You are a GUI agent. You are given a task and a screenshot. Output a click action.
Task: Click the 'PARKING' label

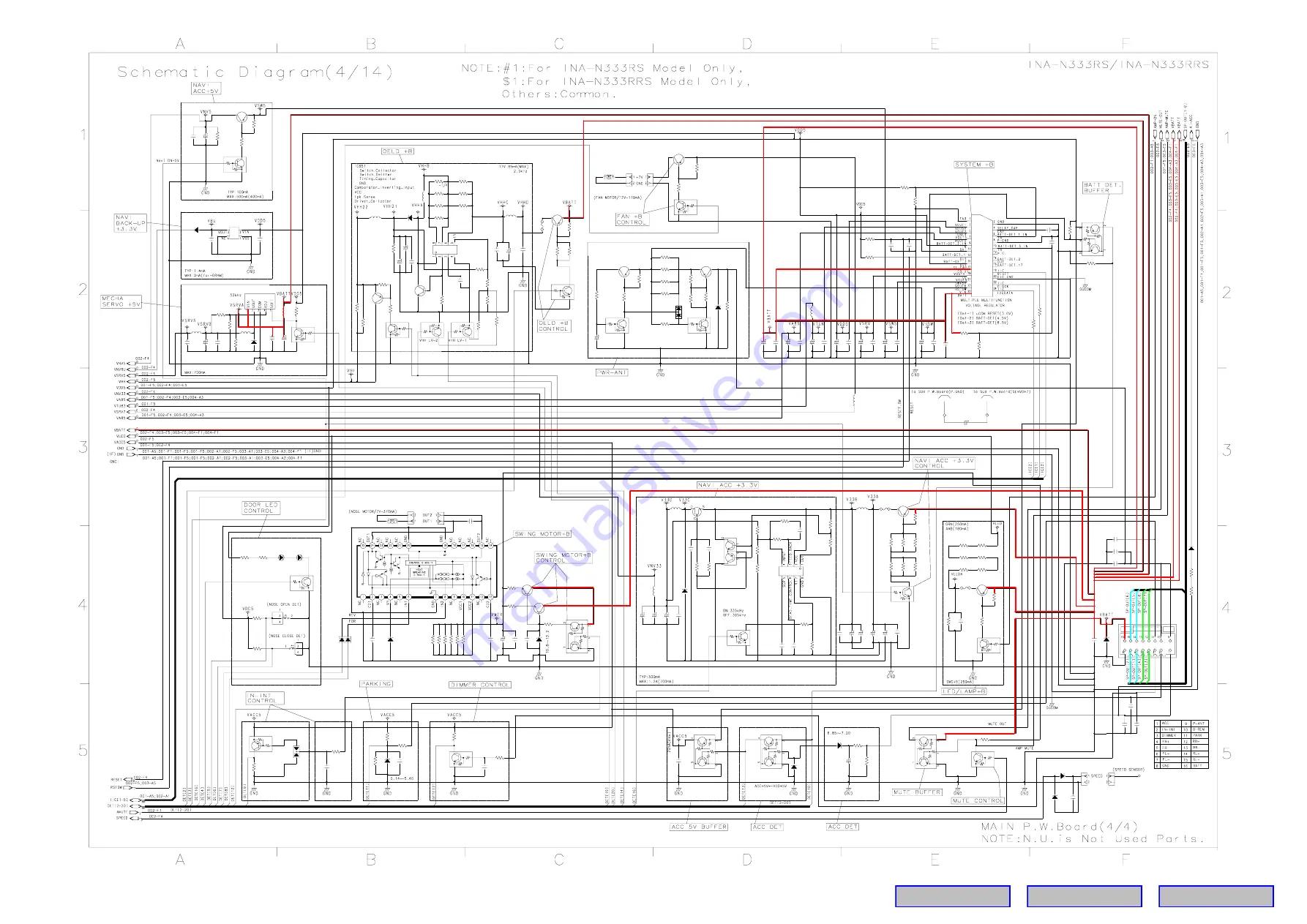click(x=376, y=684)
